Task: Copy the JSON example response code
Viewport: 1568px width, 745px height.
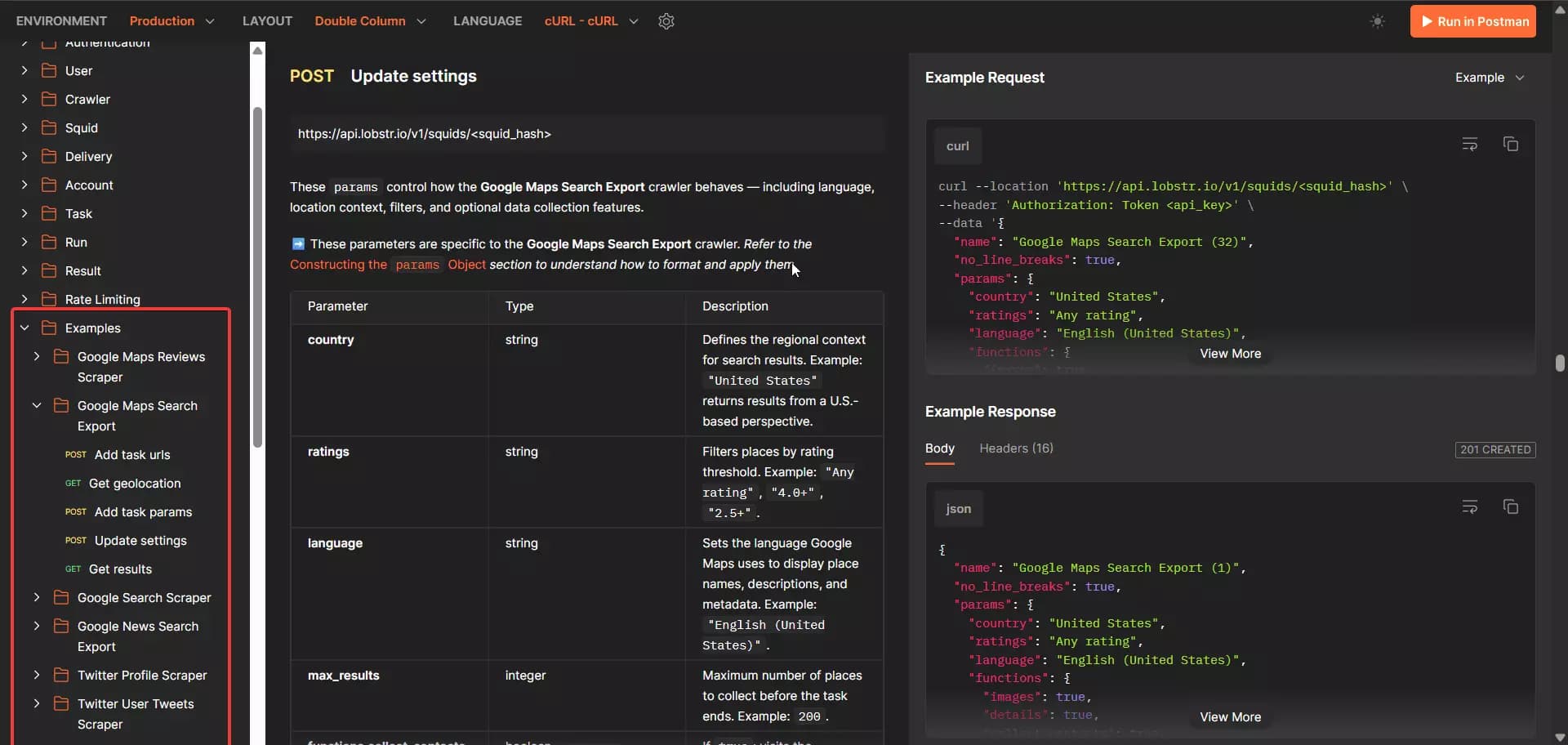Action: click(1510, 506)
